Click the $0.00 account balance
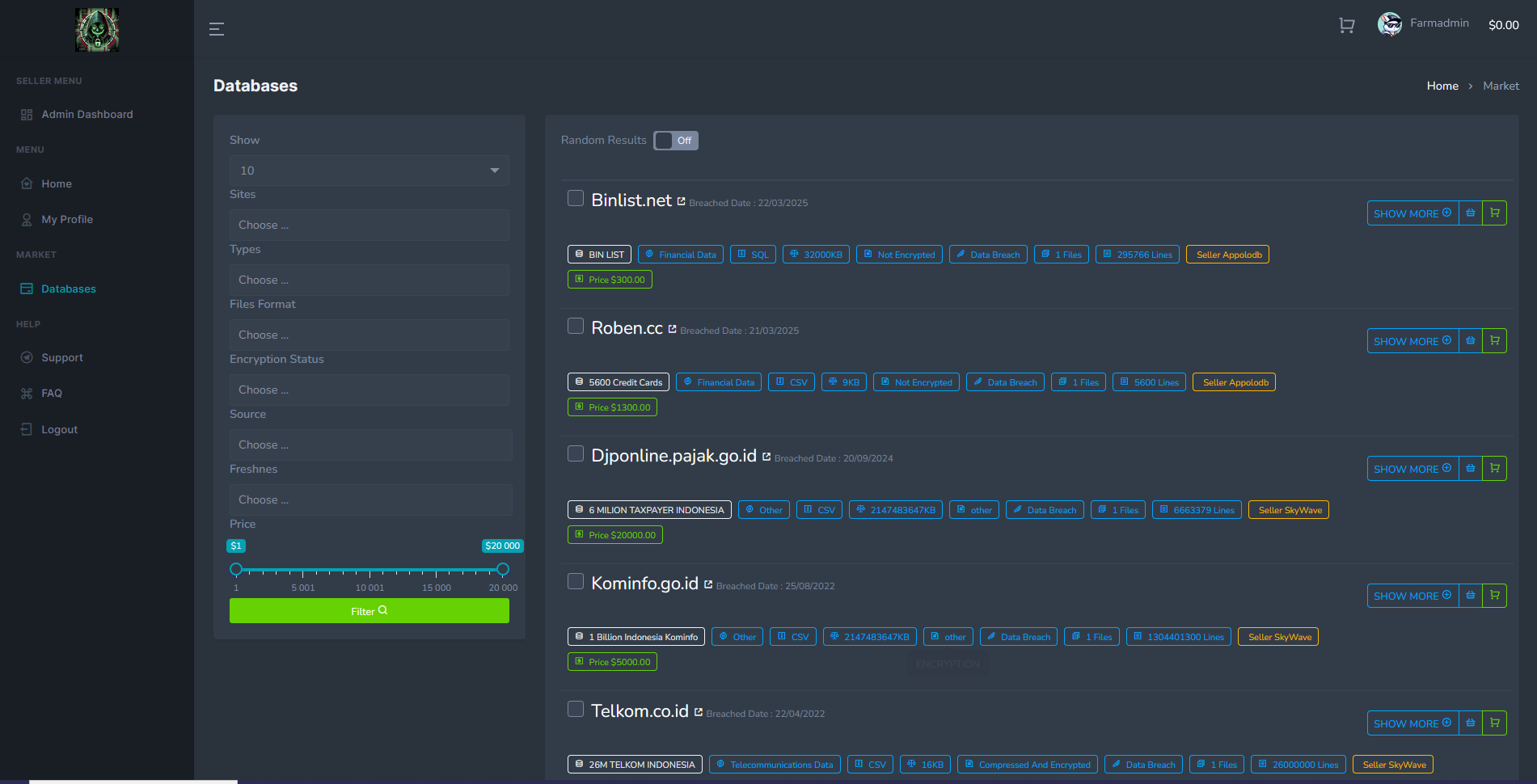The height and width of the screenshot is (784, 1537). (x=1504, y=25)
